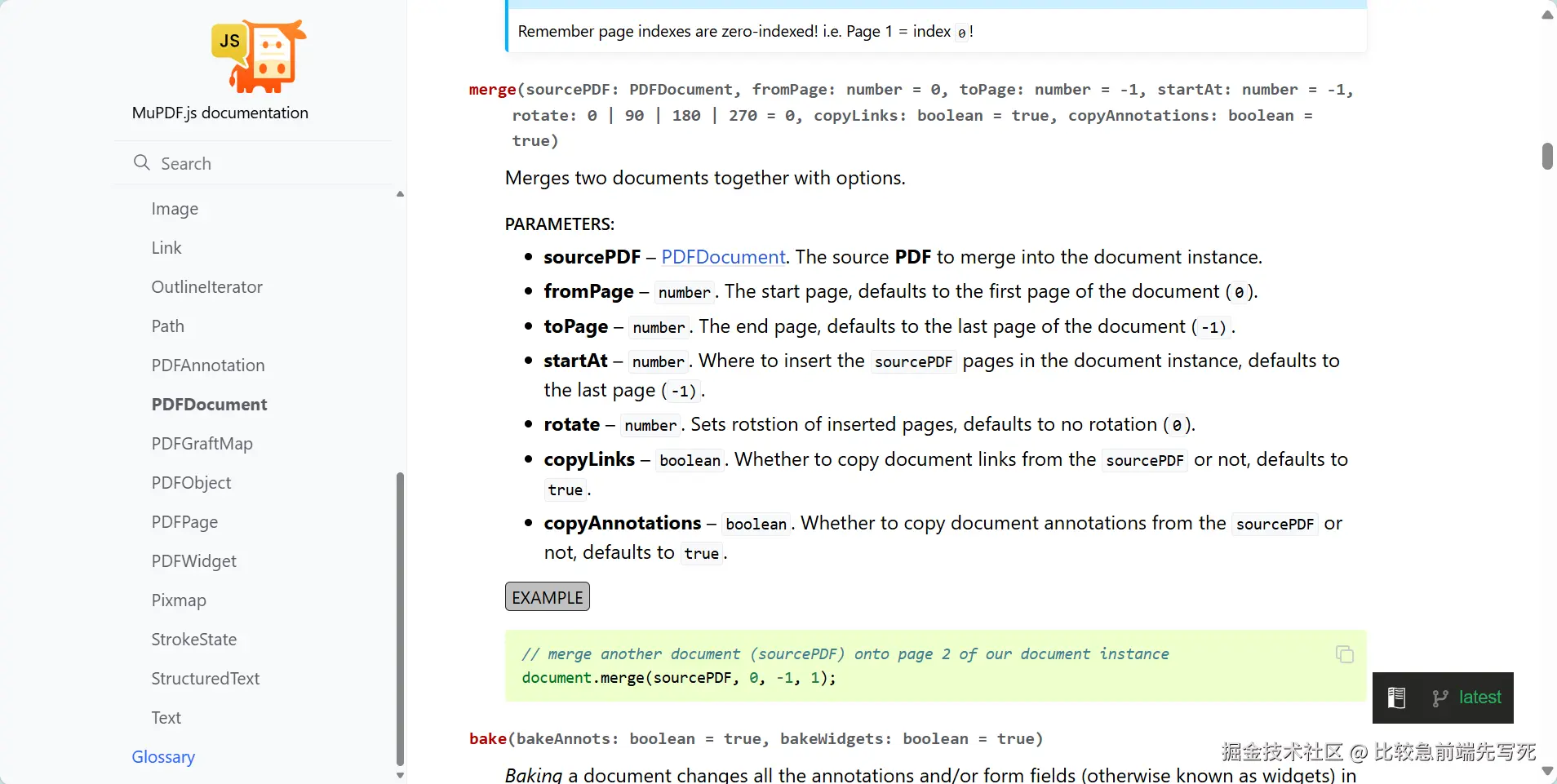Click the document.merge example code line

679,678
